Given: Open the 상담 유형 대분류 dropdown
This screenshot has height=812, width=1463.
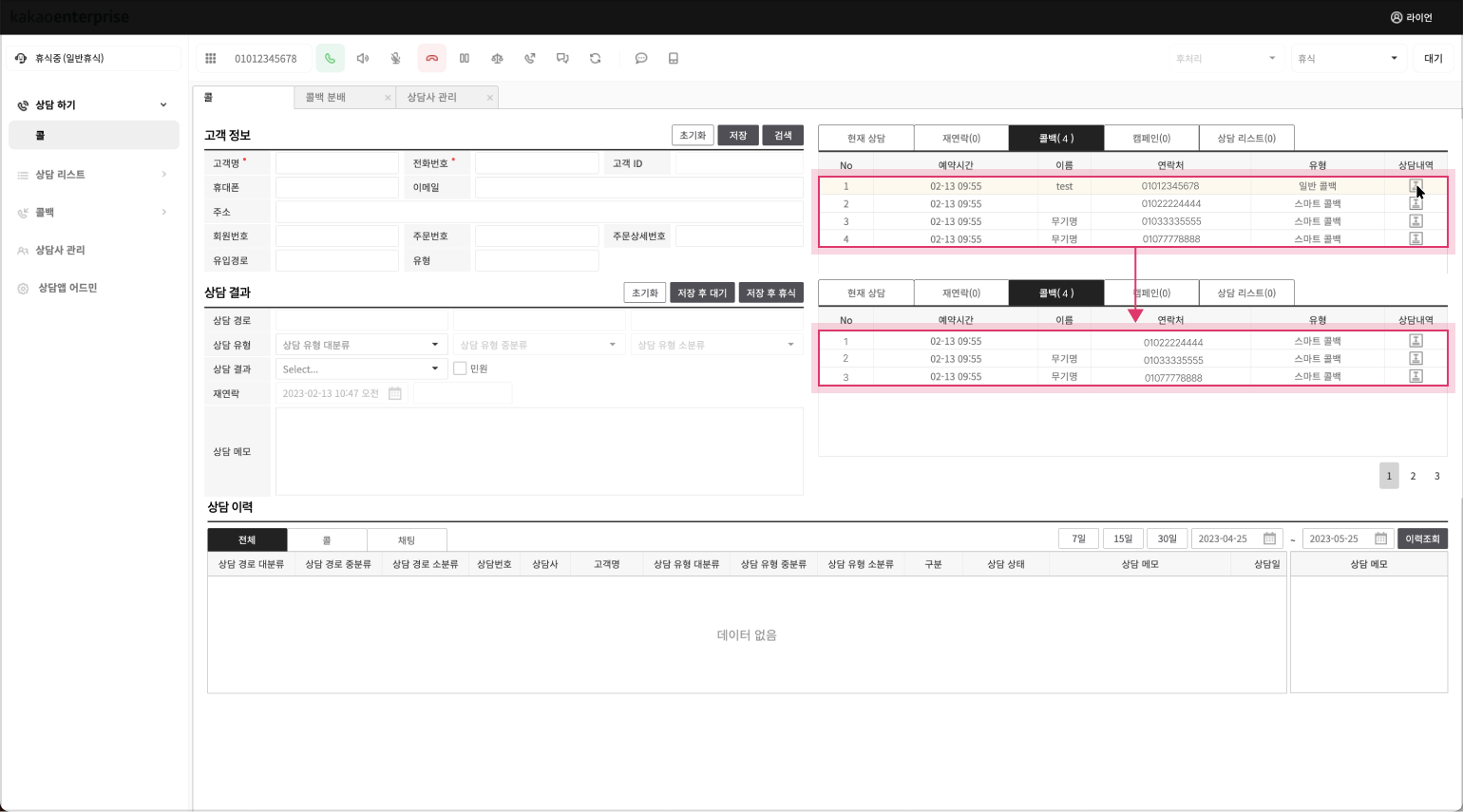Looking at the screenshot, I should (361, 345).
